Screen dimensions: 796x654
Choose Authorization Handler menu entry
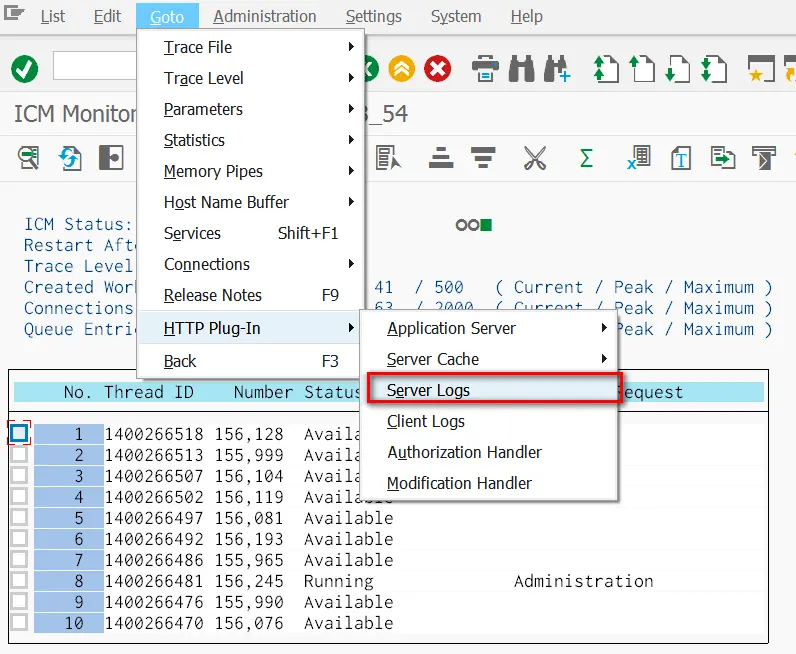point(491,452)
